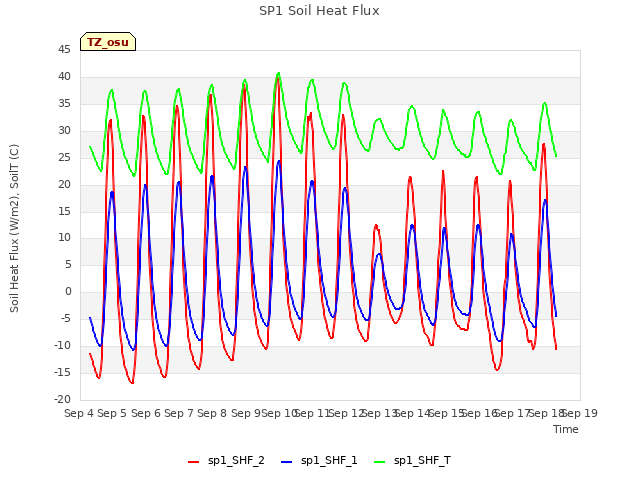
Task: Click the green sp1_SHF_T legend swatch
Action: (x=380, y=462)
